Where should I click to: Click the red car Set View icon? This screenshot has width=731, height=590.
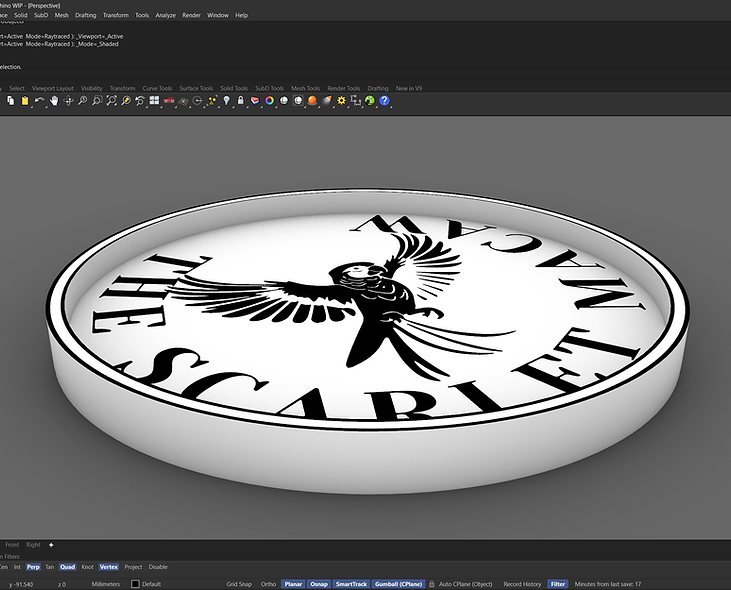pos(169,100)
